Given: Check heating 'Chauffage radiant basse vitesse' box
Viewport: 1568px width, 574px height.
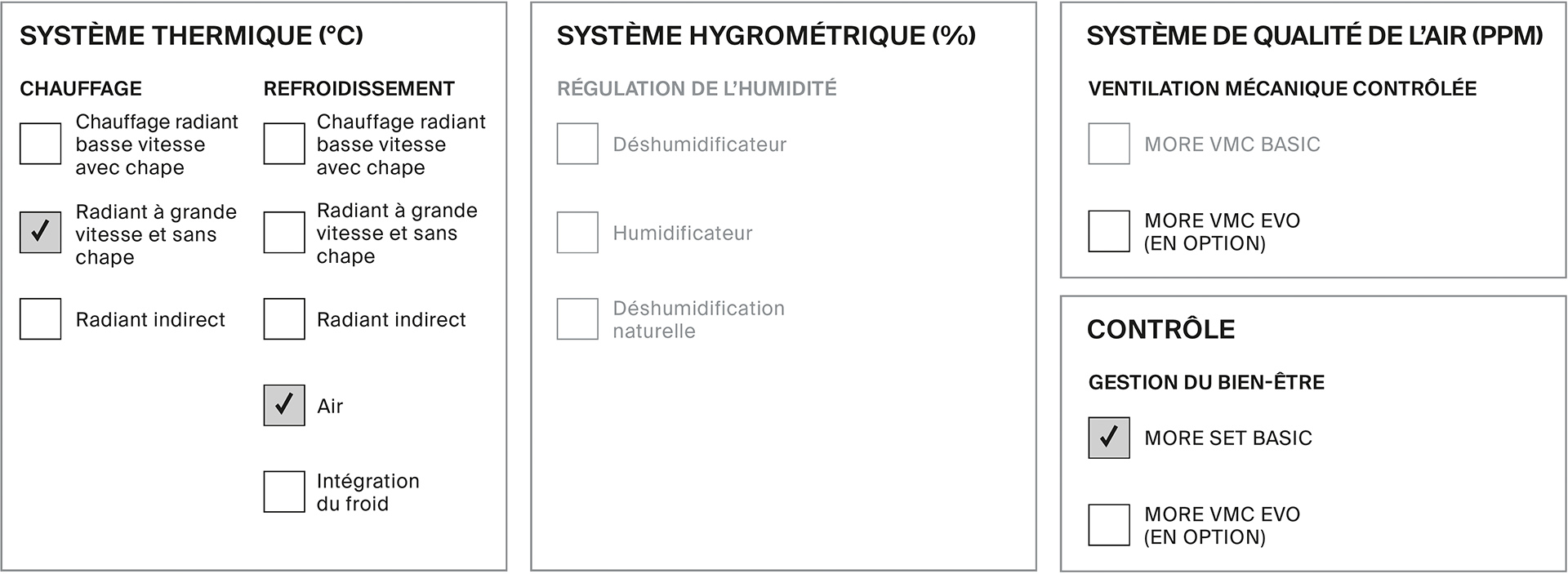Looking at the screenshot, I should (40, 144).
